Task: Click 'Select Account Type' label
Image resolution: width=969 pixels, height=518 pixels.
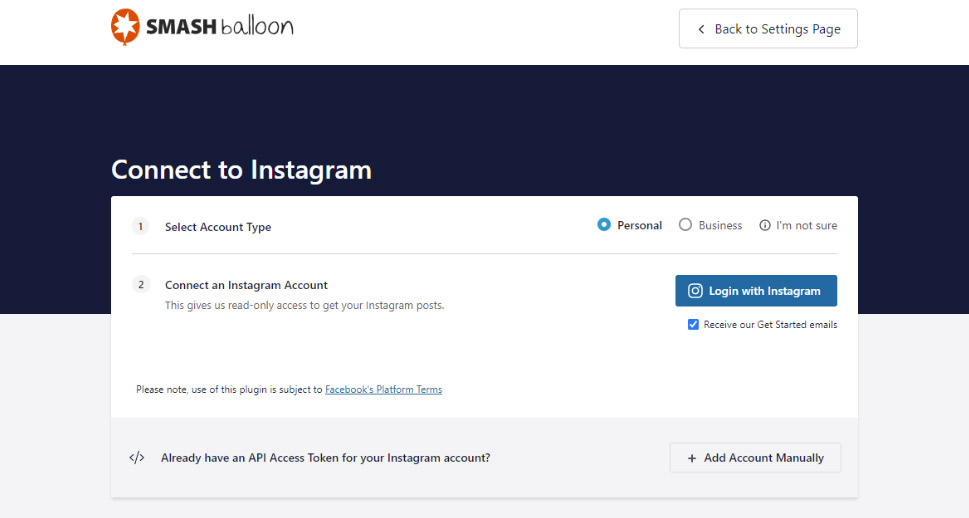Action: coord(218,227)
